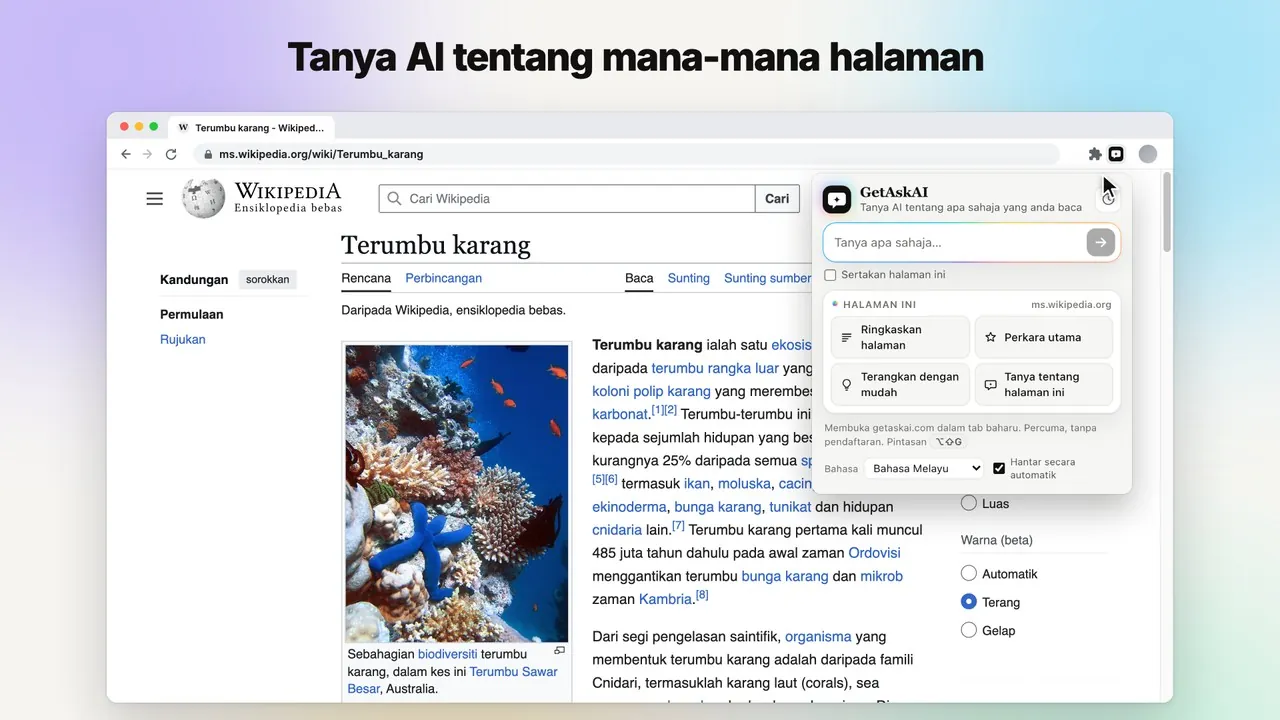Open the browser Extensions puzzle icon

tap(1095, 154)
